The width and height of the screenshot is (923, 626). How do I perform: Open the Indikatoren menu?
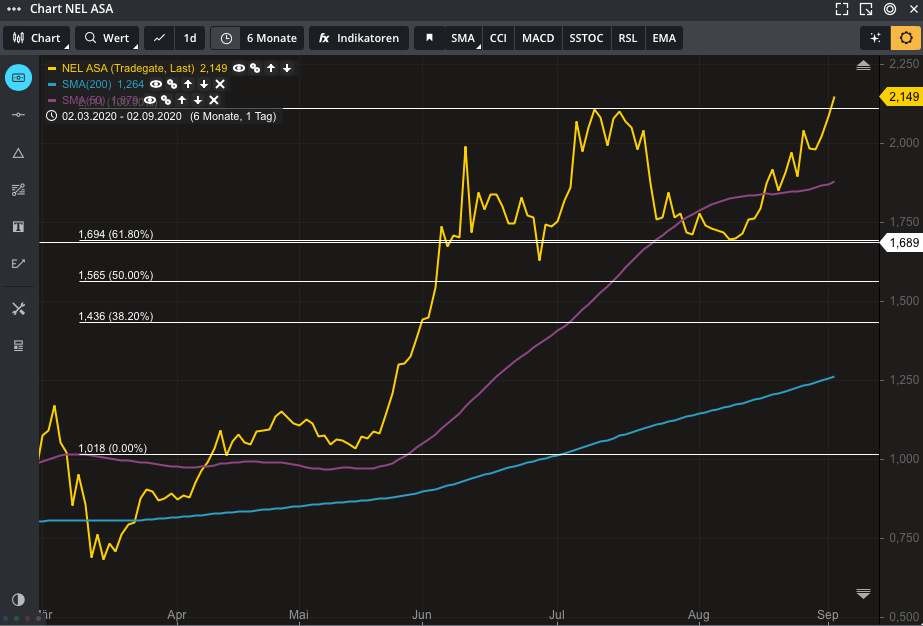(x=358, y=39)
